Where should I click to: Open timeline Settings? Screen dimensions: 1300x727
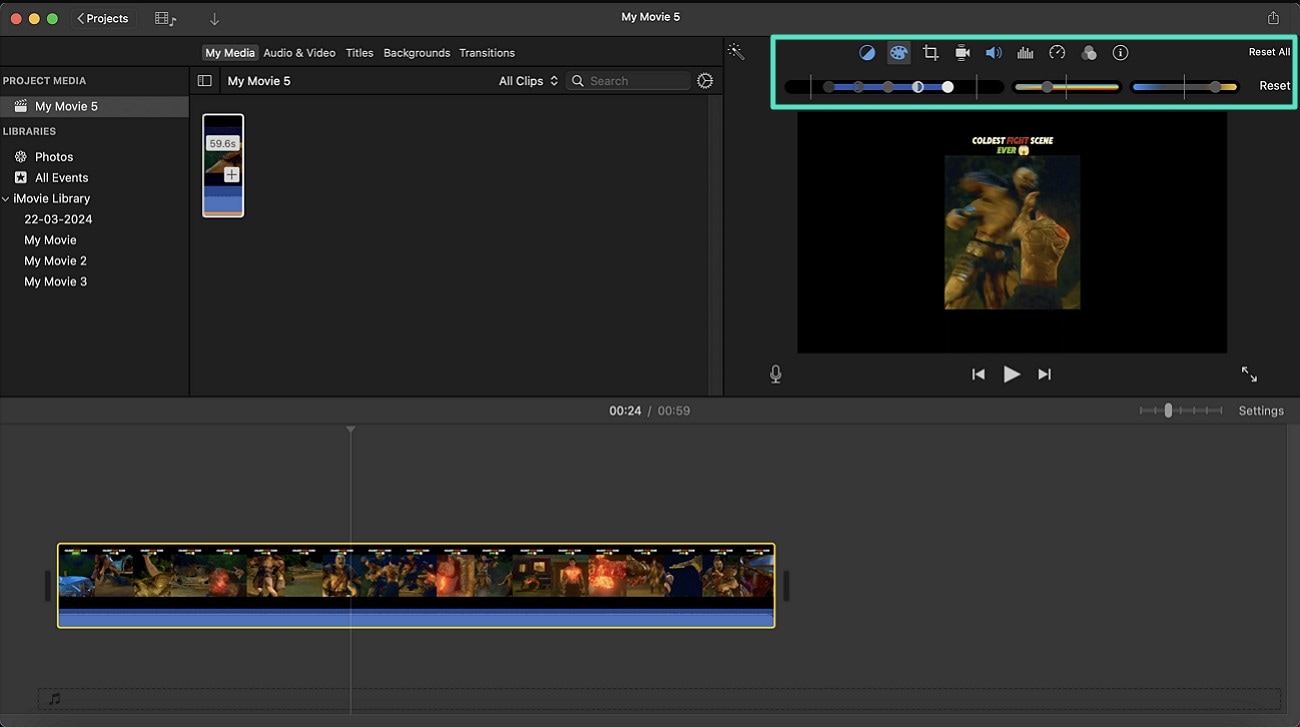point(1261,411)
